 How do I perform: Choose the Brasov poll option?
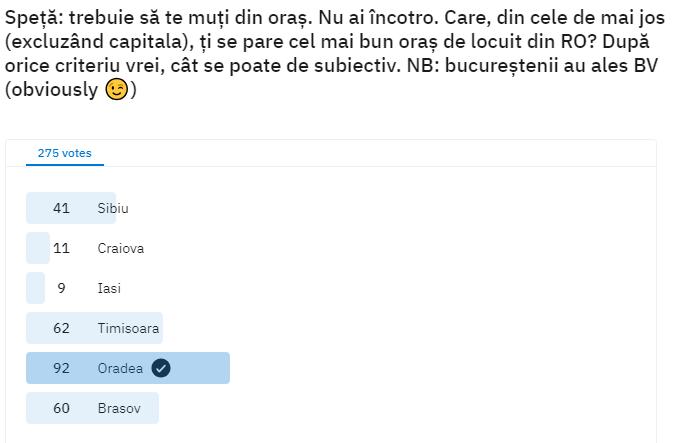(119, 408)
